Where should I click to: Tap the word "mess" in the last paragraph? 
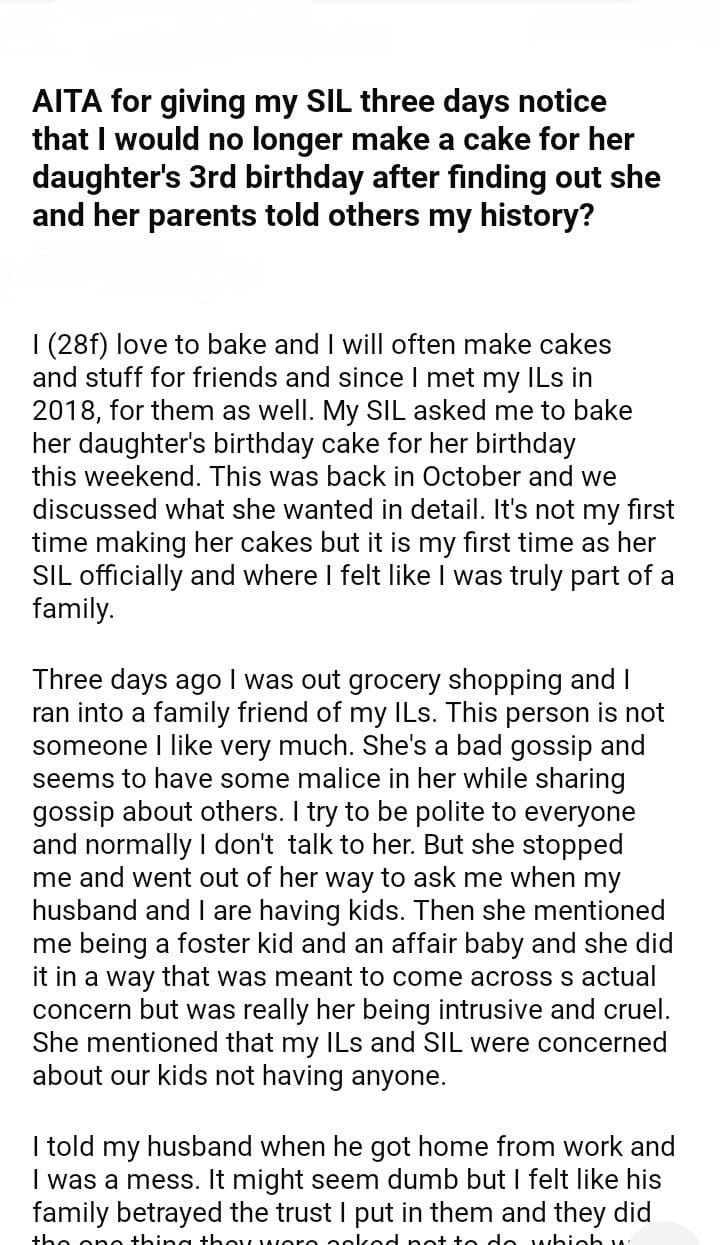click(156, 1179)
